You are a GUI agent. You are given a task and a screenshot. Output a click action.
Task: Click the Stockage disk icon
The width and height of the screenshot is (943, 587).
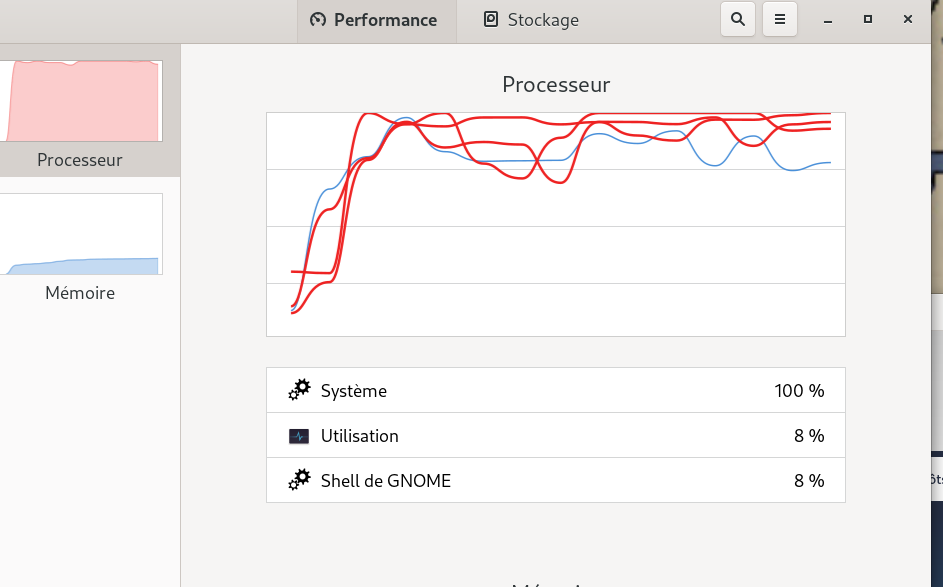click(x=491, y=19)
